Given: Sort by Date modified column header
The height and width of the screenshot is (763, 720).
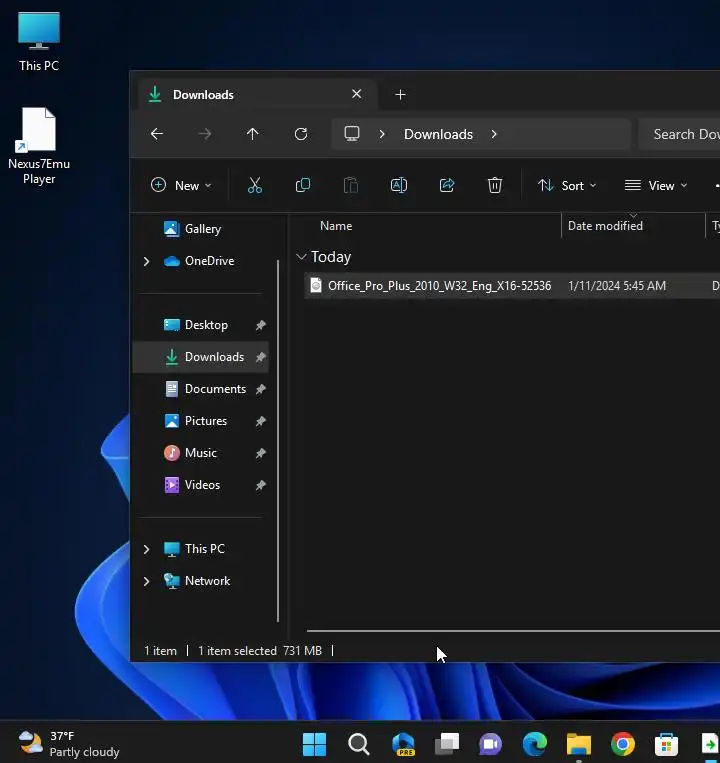Looking at the screenshot, I should (605, 226).
